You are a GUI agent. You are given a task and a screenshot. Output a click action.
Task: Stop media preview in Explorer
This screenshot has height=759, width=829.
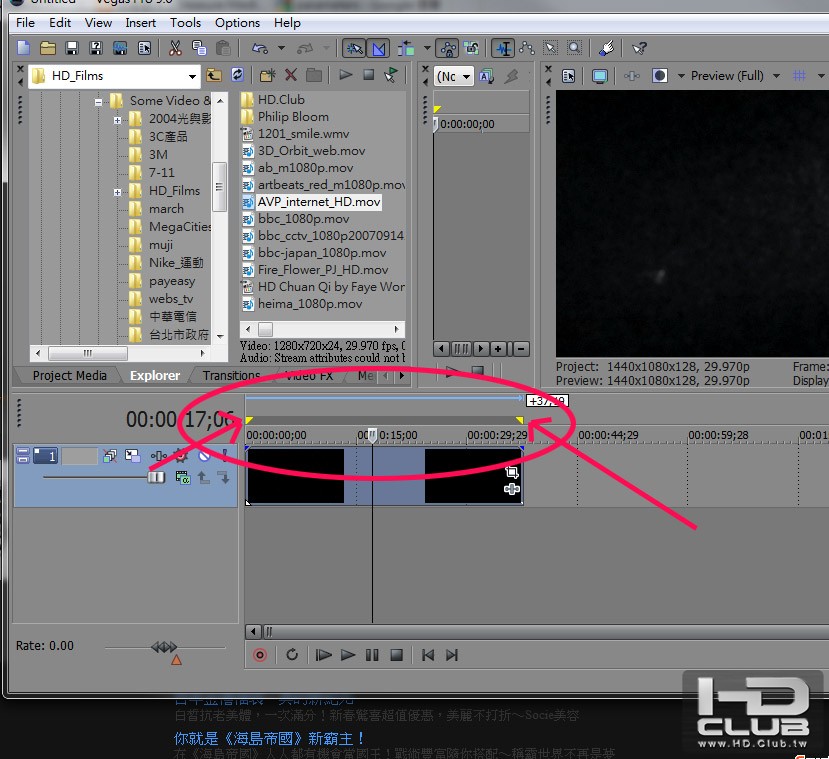tap(369, 75)
